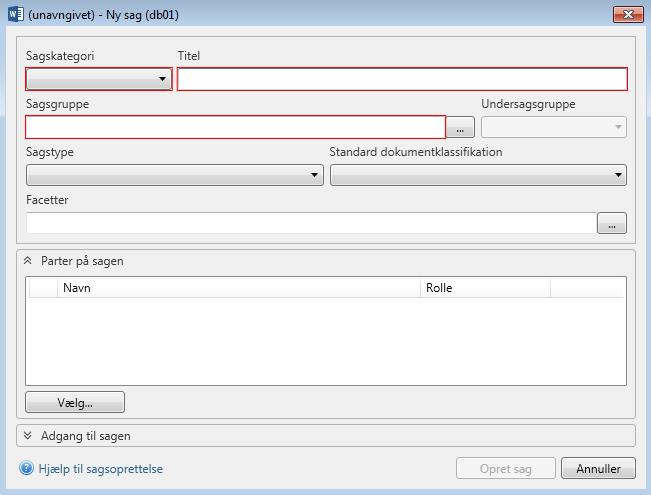Click the Word icon in title bar
The width and height of the screenshot is (651, 495).
pyautogui.click(x=13, y=16)
